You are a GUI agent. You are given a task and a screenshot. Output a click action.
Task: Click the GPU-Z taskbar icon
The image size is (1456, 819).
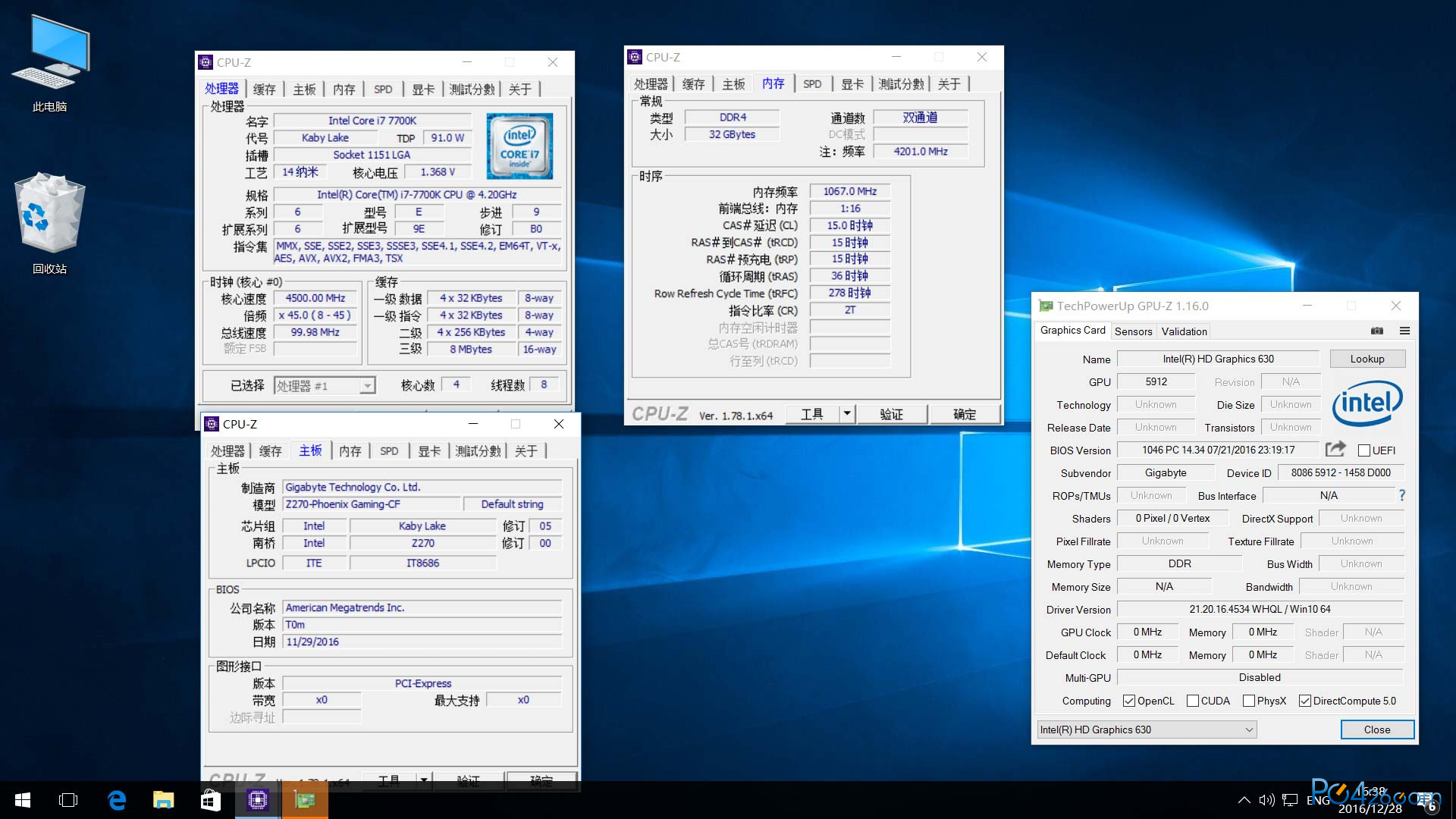[x=305, y=800]
